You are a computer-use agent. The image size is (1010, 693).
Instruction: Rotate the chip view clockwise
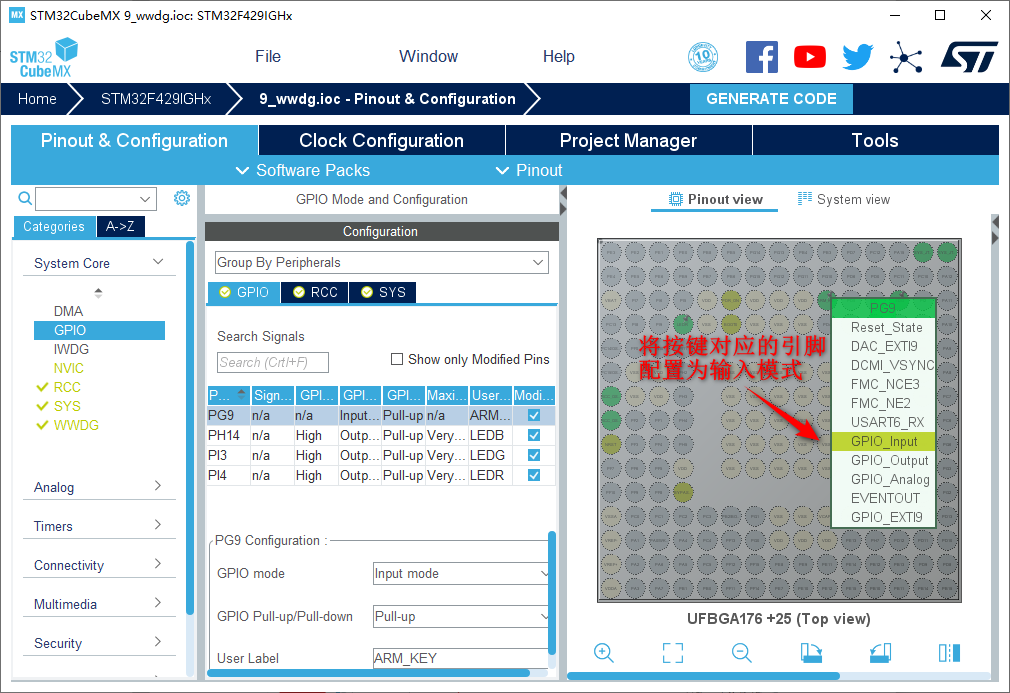[811, 653]
